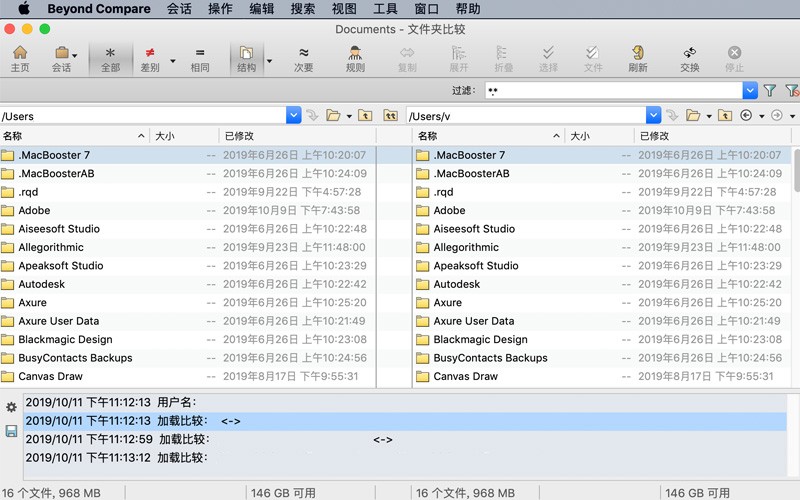Sort left pane by 名称 column
This screenshot has height=500, width=800.
(x=74, y=136)
